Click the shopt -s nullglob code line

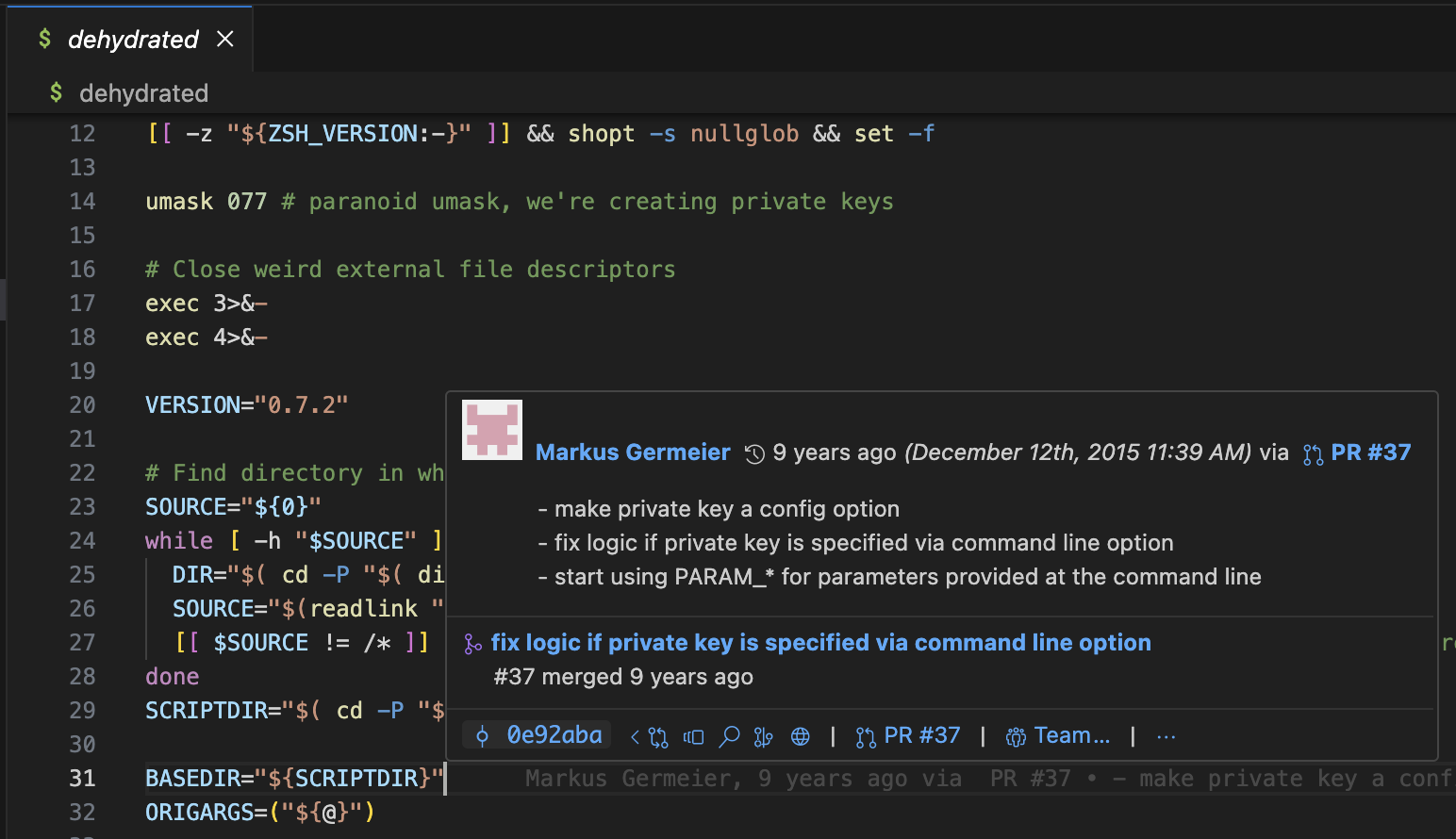click(540, 134)
